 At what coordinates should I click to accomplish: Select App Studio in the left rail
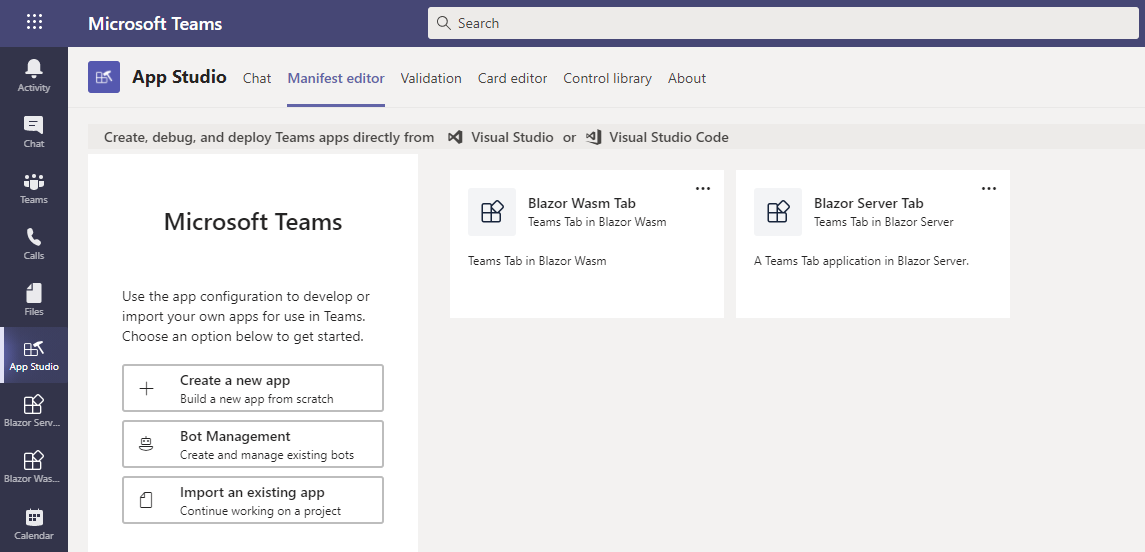pyautogui.click(x=34, y=355)
